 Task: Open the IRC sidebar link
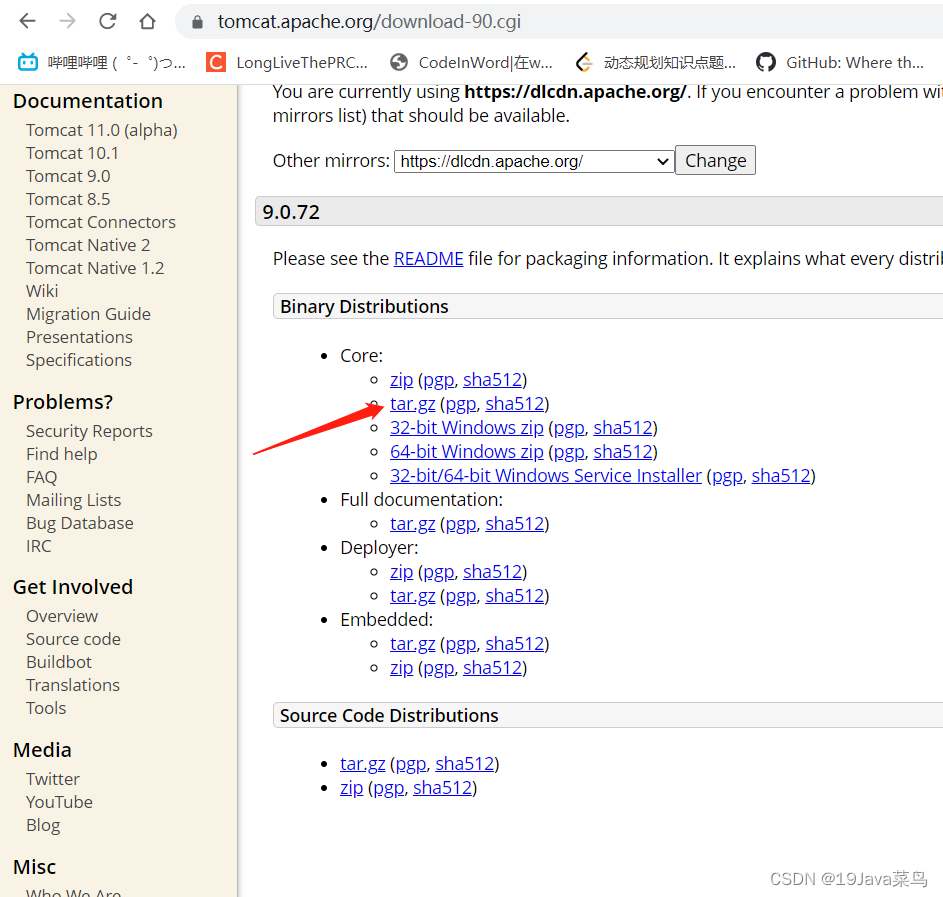point(38,546)
